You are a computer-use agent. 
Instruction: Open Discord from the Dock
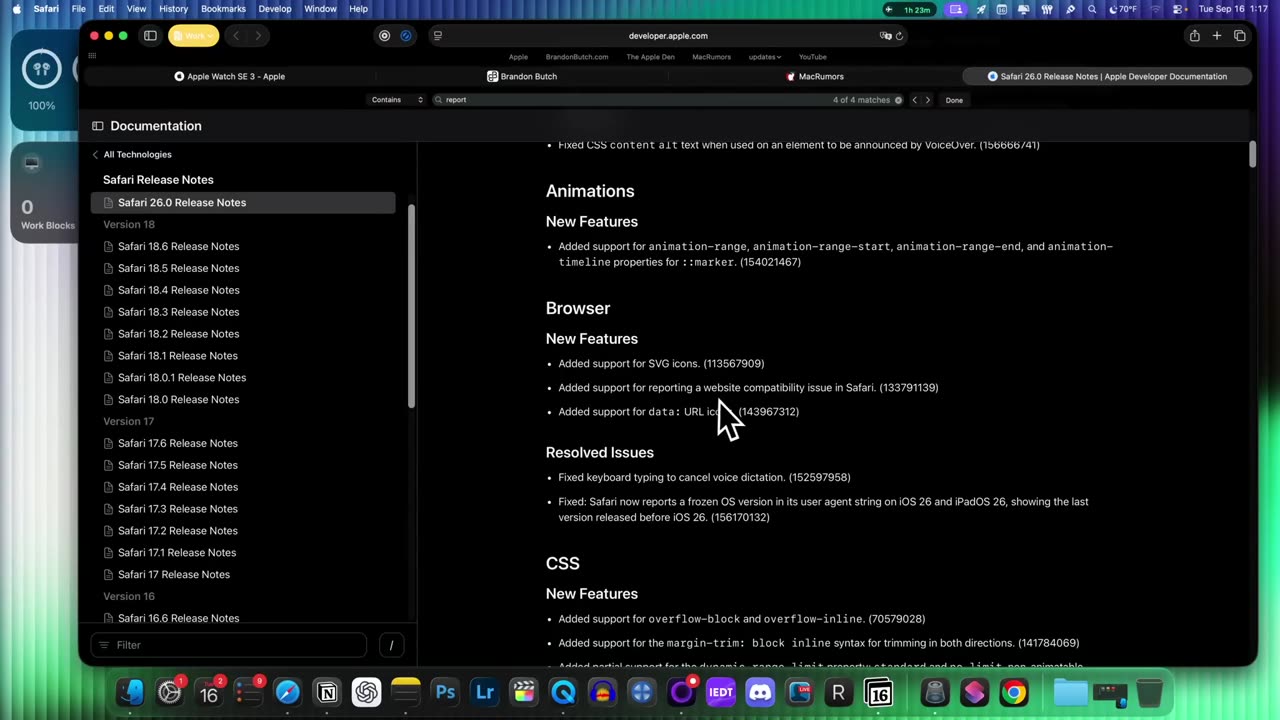click(760, 692)
